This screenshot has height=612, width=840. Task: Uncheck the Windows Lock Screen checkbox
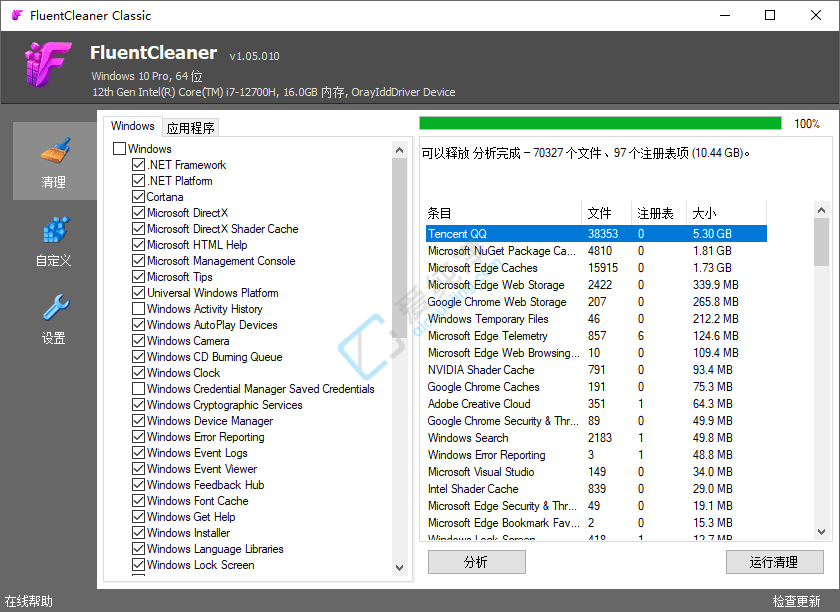pos(138,565)
